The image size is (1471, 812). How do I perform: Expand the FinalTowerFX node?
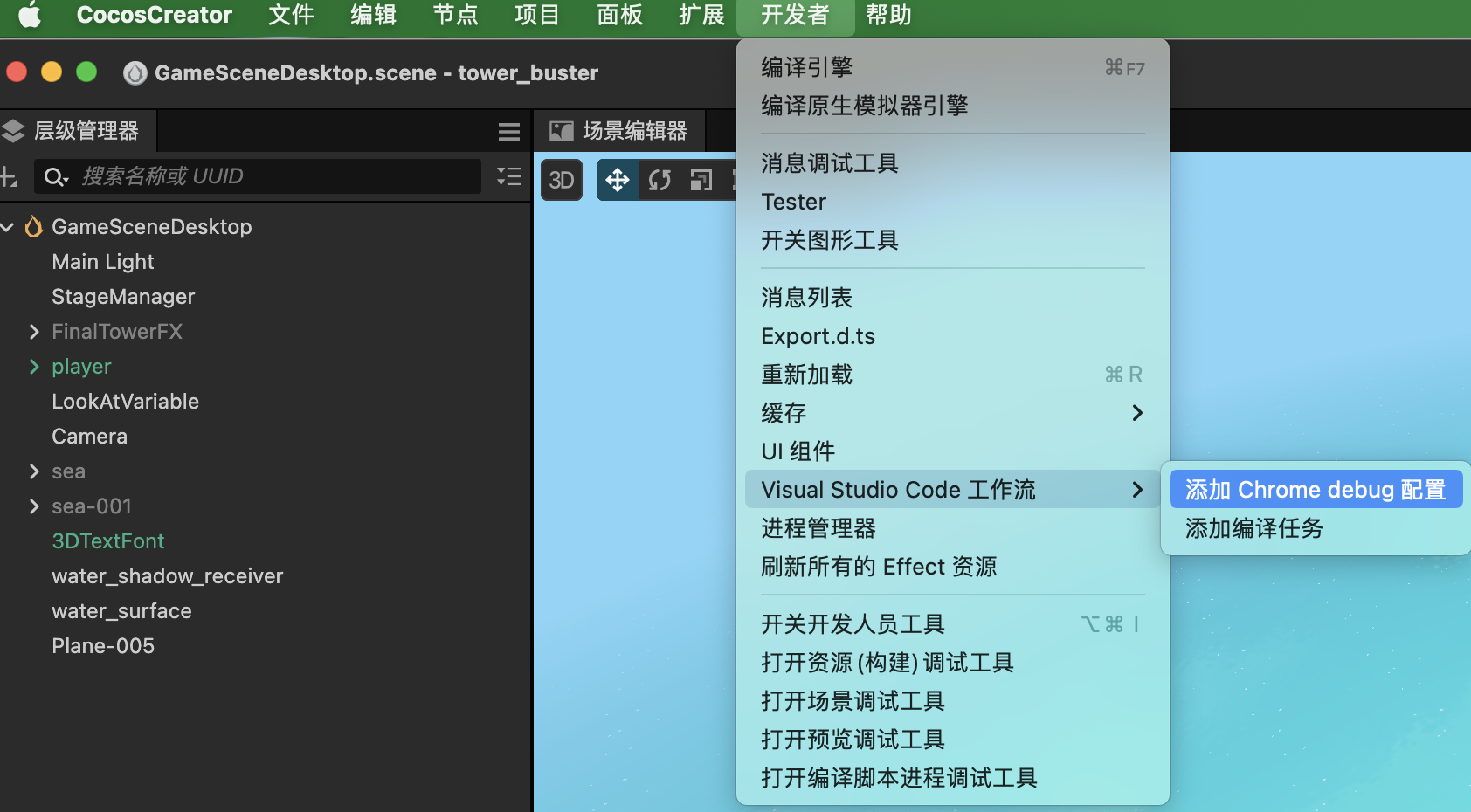click(x=34, y=331)
